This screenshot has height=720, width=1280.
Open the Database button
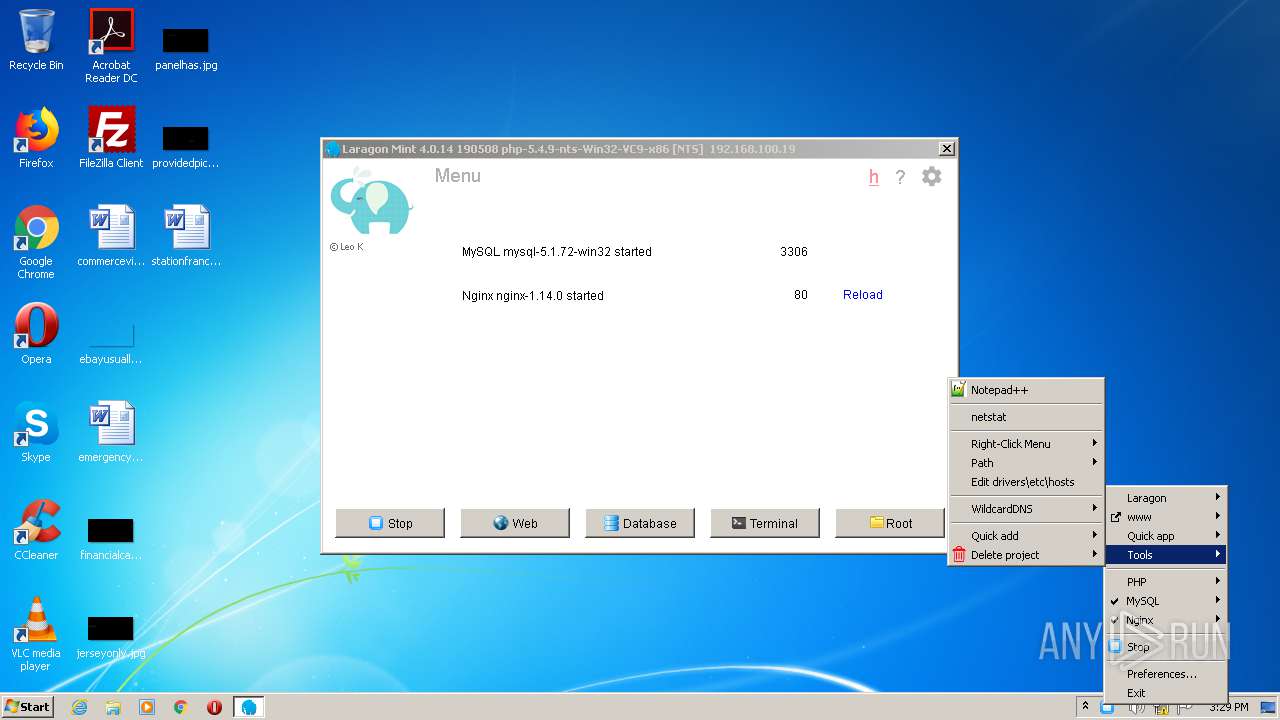(640, 523)
